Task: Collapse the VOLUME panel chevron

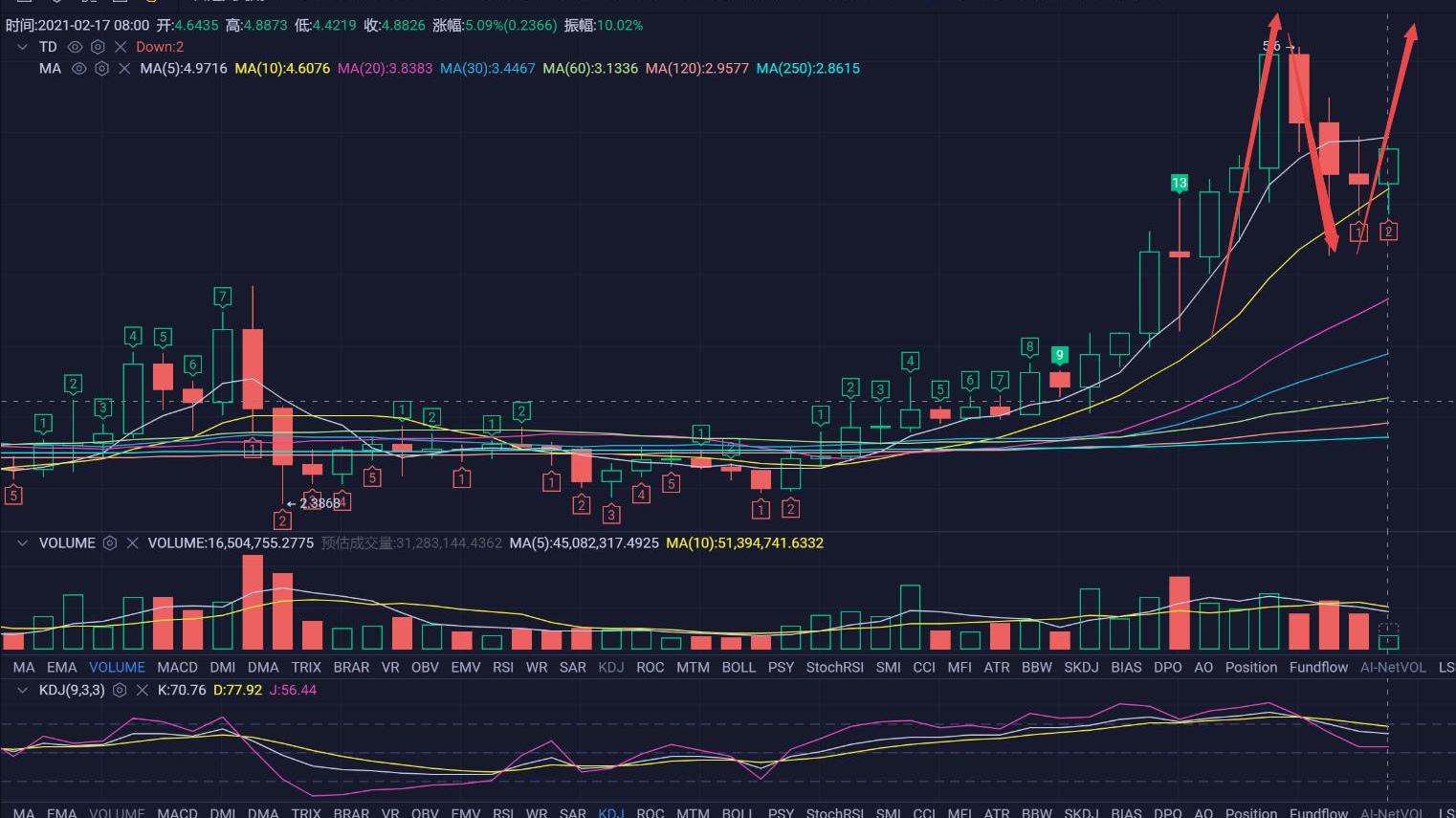Action: tap(22, 543)
